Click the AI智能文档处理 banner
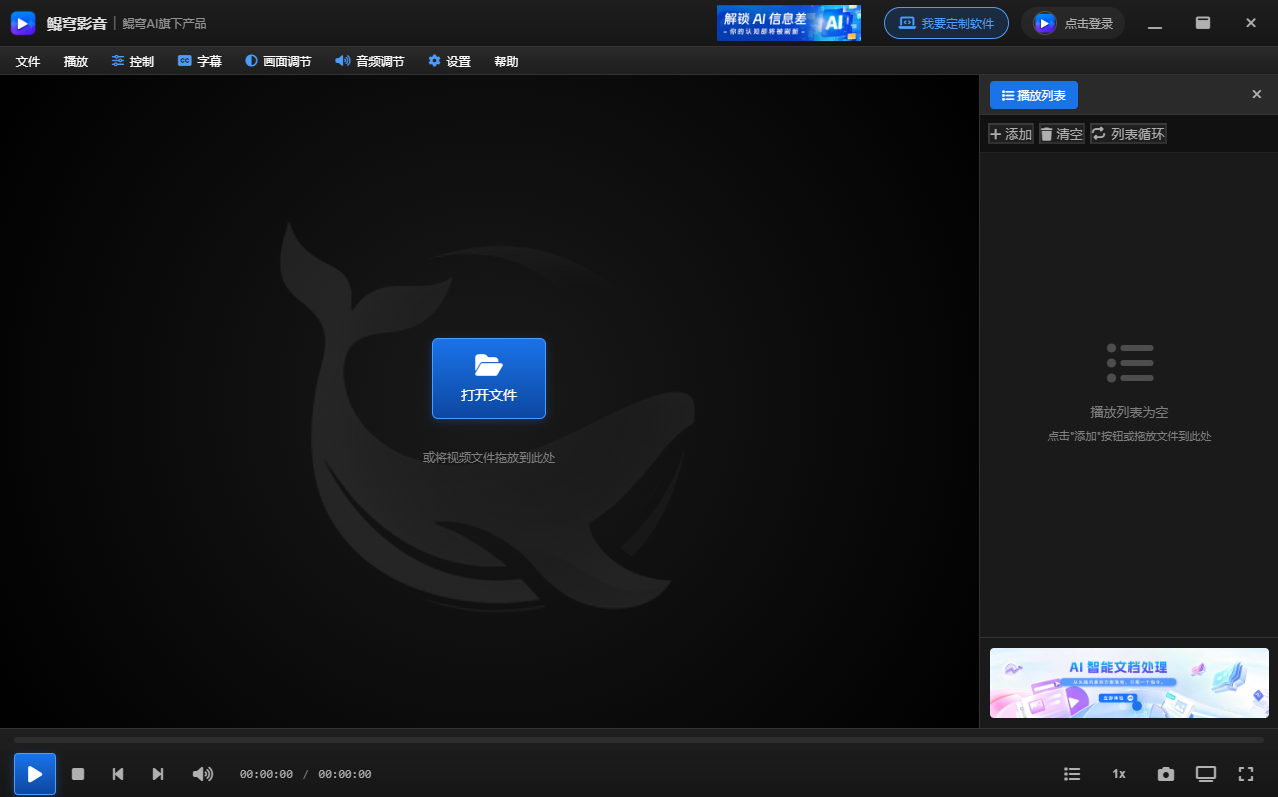This screenshot has width=1278, height=797. 1128,683
